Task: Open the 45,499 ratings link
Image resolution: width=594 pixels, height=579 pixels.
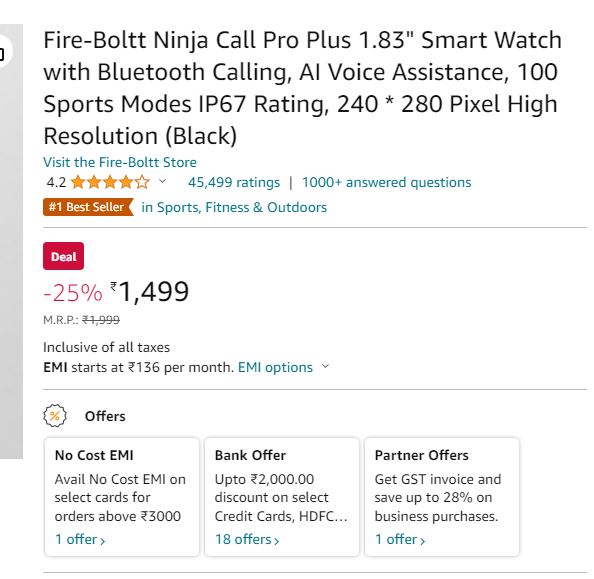Action: tap(234, 182)
